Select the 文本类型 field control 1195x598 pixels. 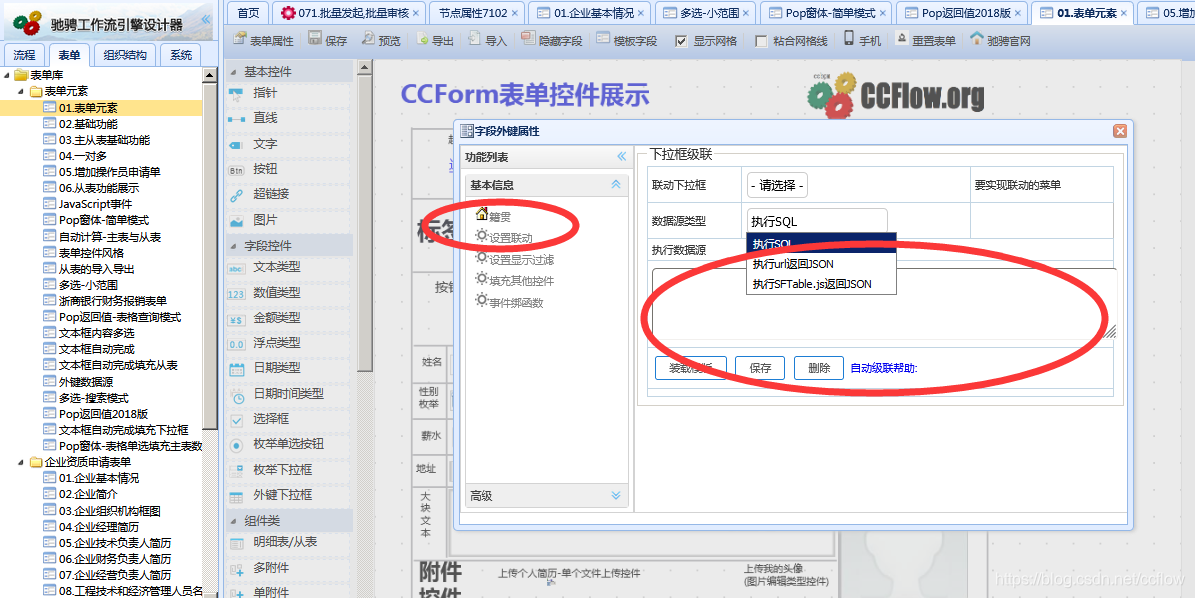tap(276, 267)
